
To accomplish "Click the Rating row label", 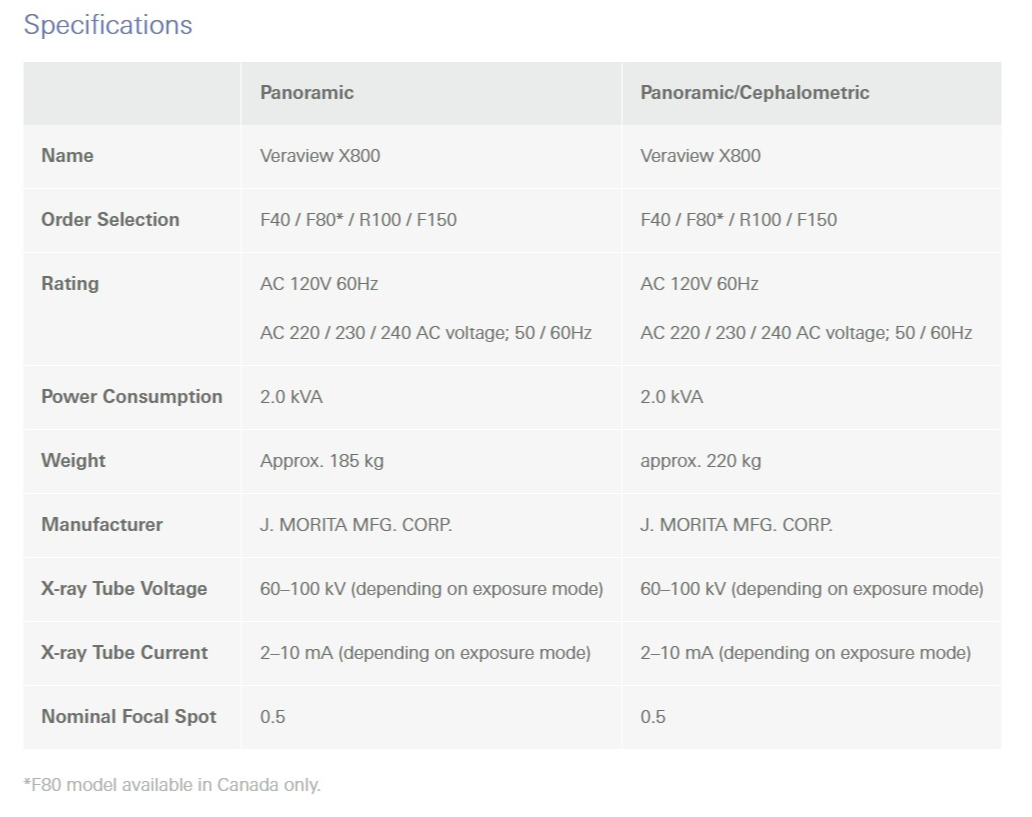I will click(x=70, y=284).
